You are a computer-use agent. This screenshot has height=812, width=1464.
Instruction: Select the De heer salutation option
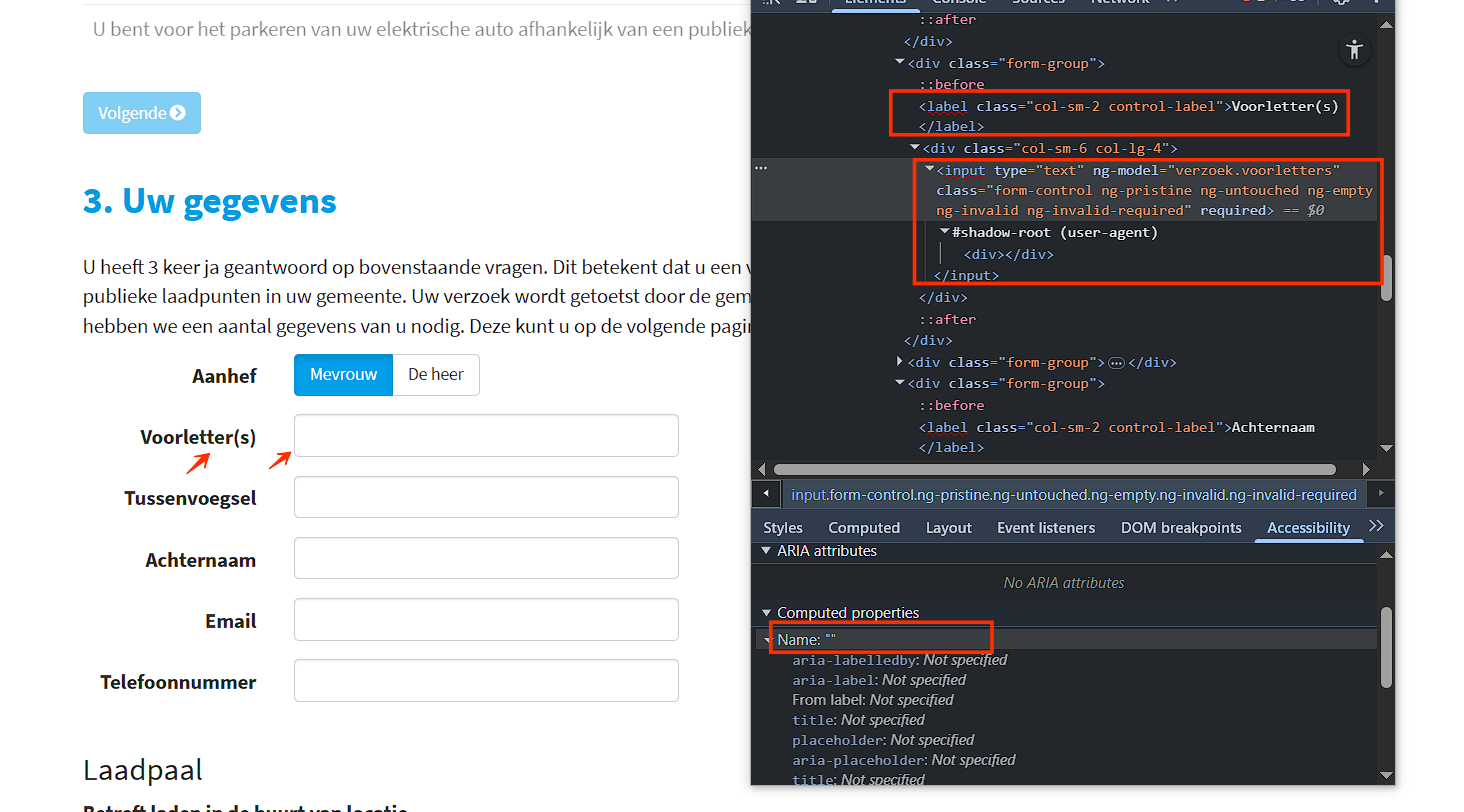coord(436,375)
